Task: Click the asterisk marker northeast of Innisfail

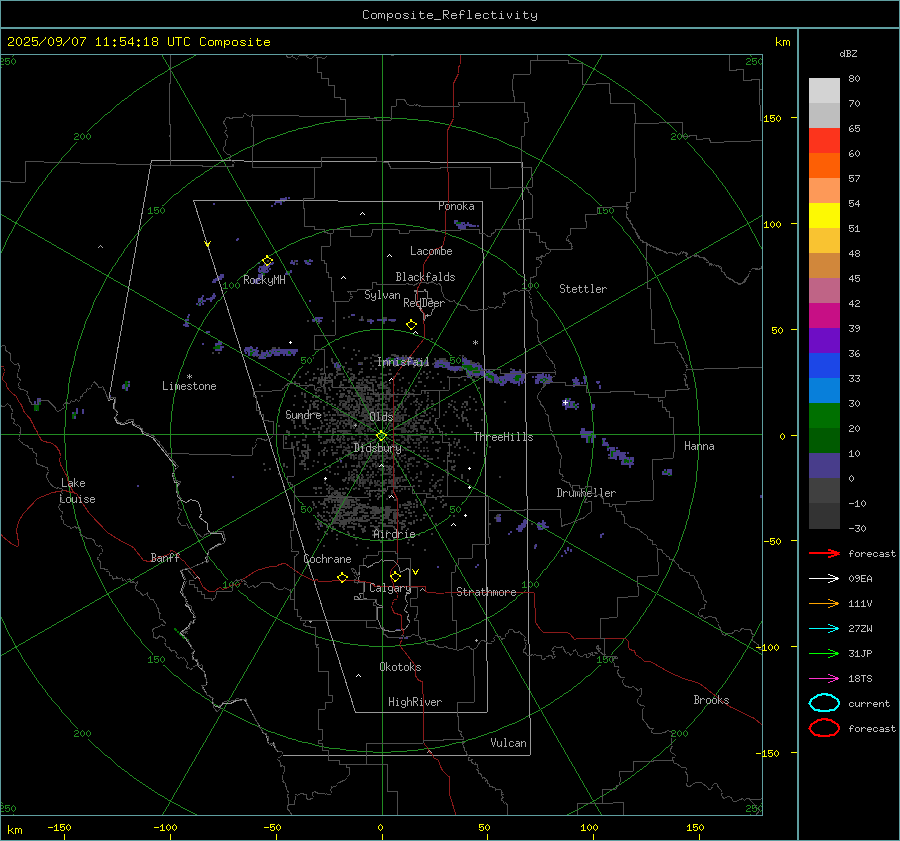Action: [475, 343]
